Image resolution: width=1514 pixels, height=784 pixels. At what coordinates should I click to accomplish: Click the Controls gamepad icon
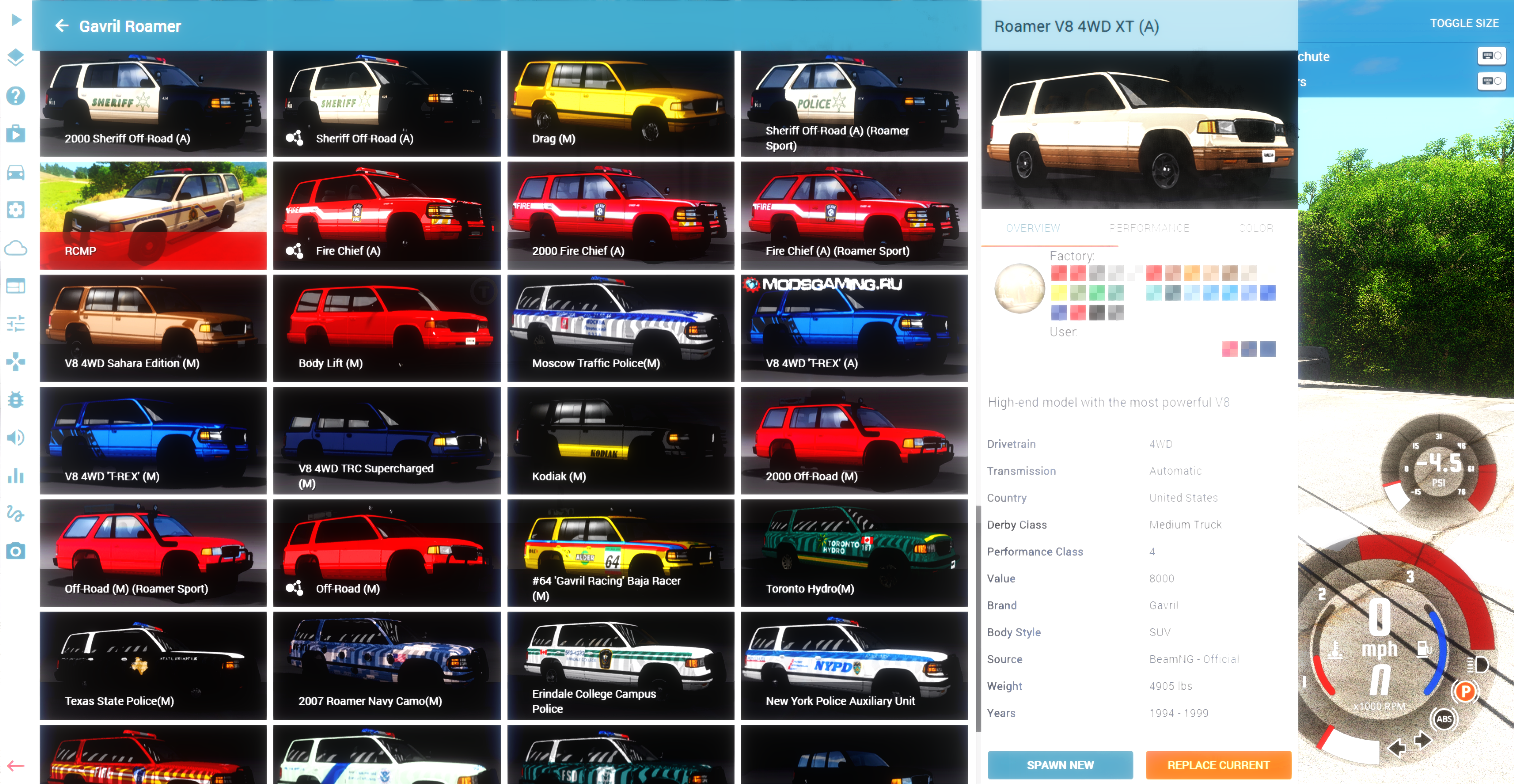pos(16,362)
